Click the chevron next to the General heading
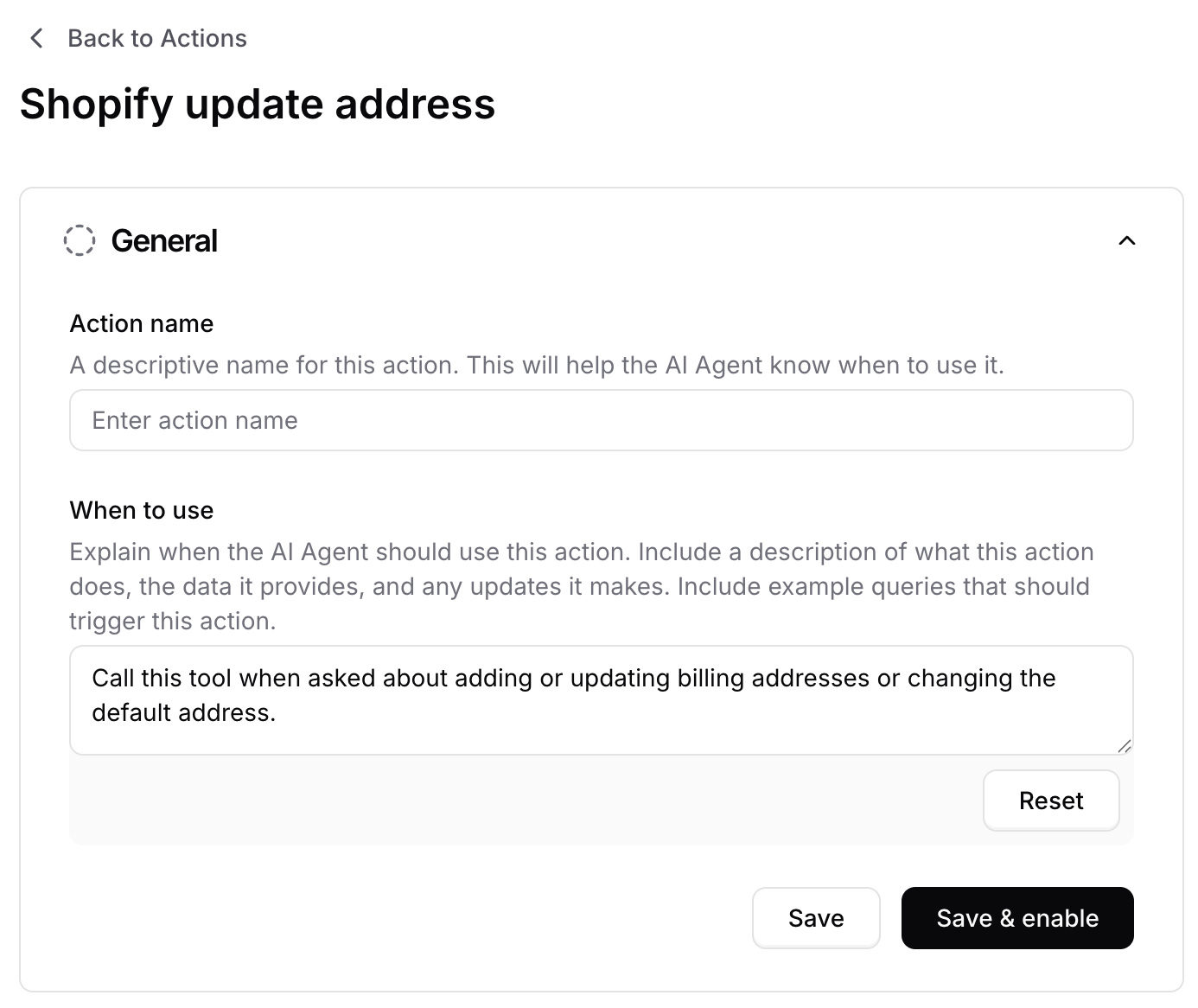This screenshot has height=1008, width=1198. point(1126,240)
